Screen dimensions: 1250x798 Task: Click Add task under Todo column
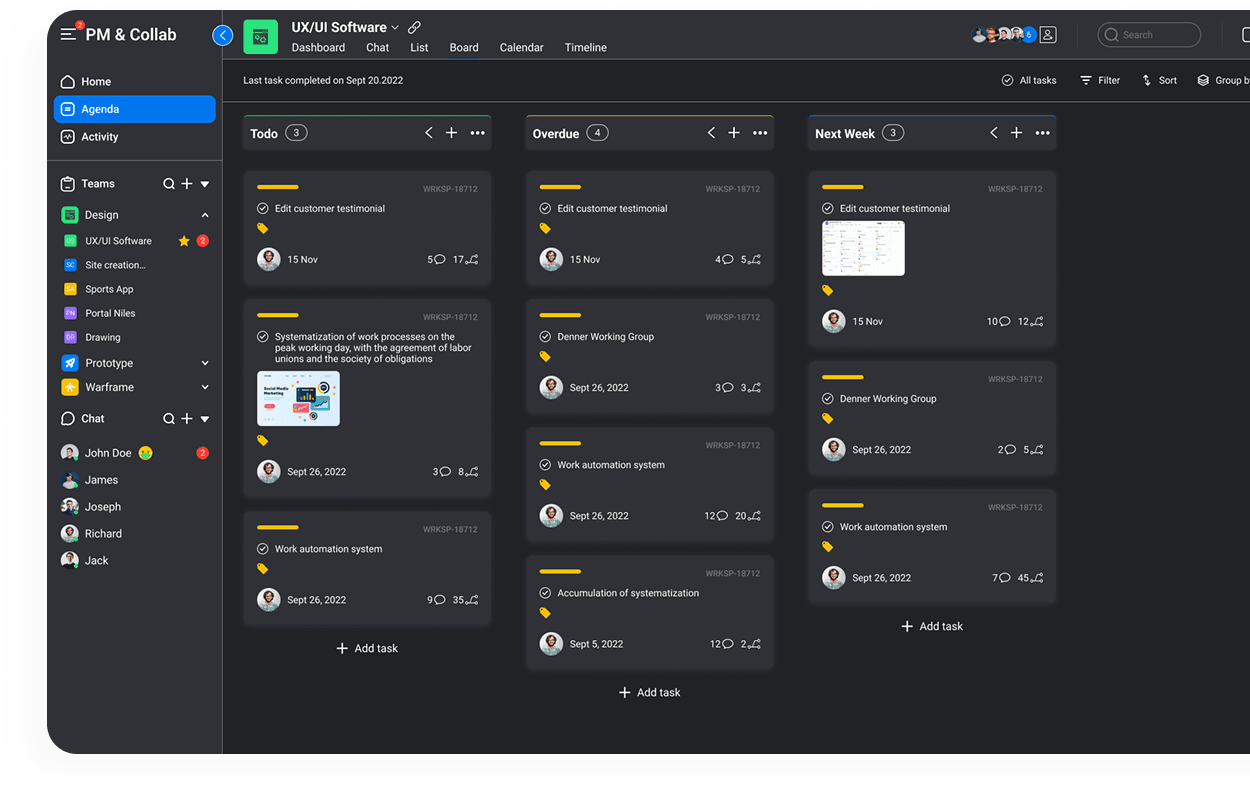(x=367, y=649)
